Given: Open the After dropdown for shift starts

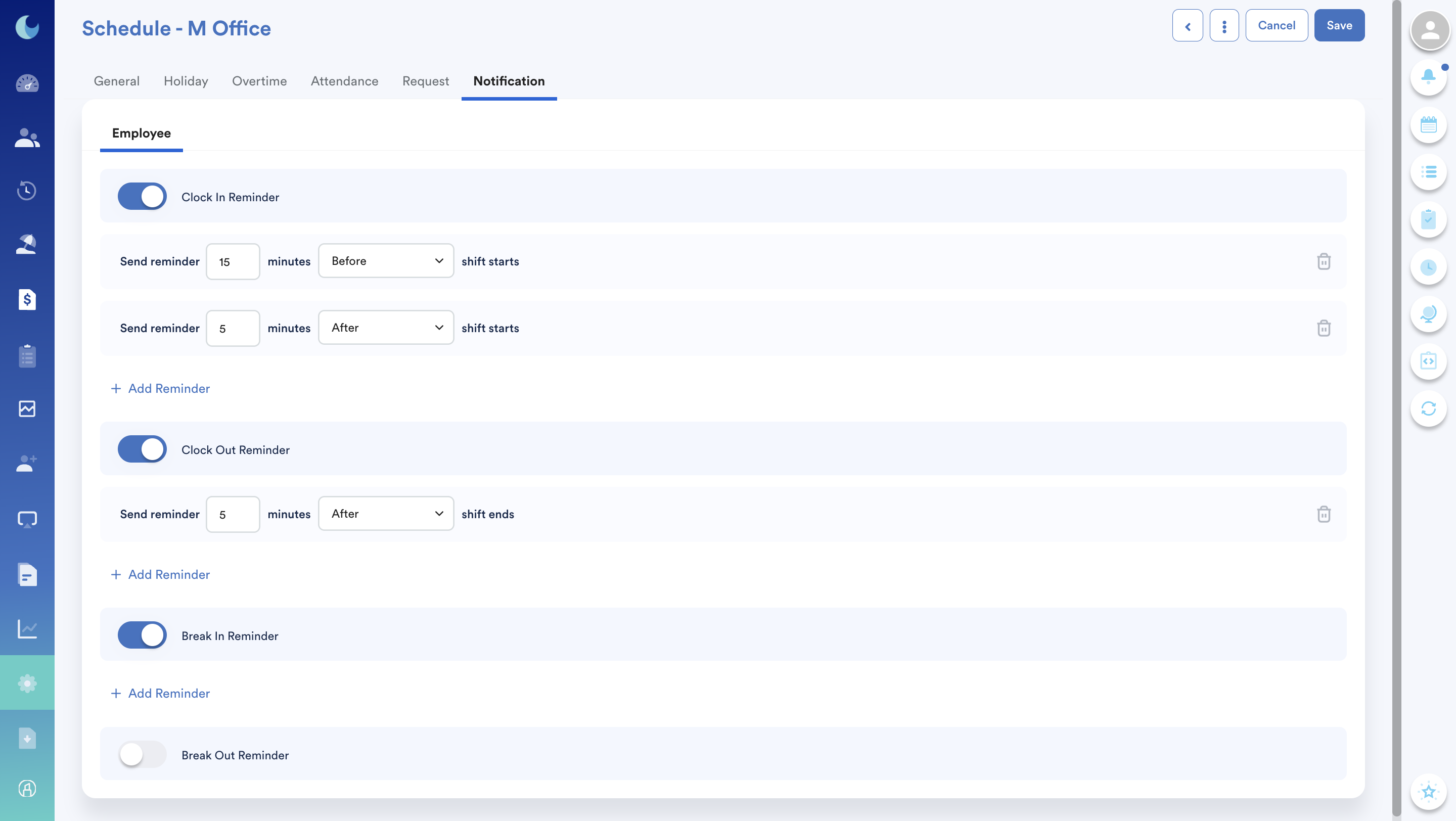Looking at the screenshot, I should click(x=385, y=328).
